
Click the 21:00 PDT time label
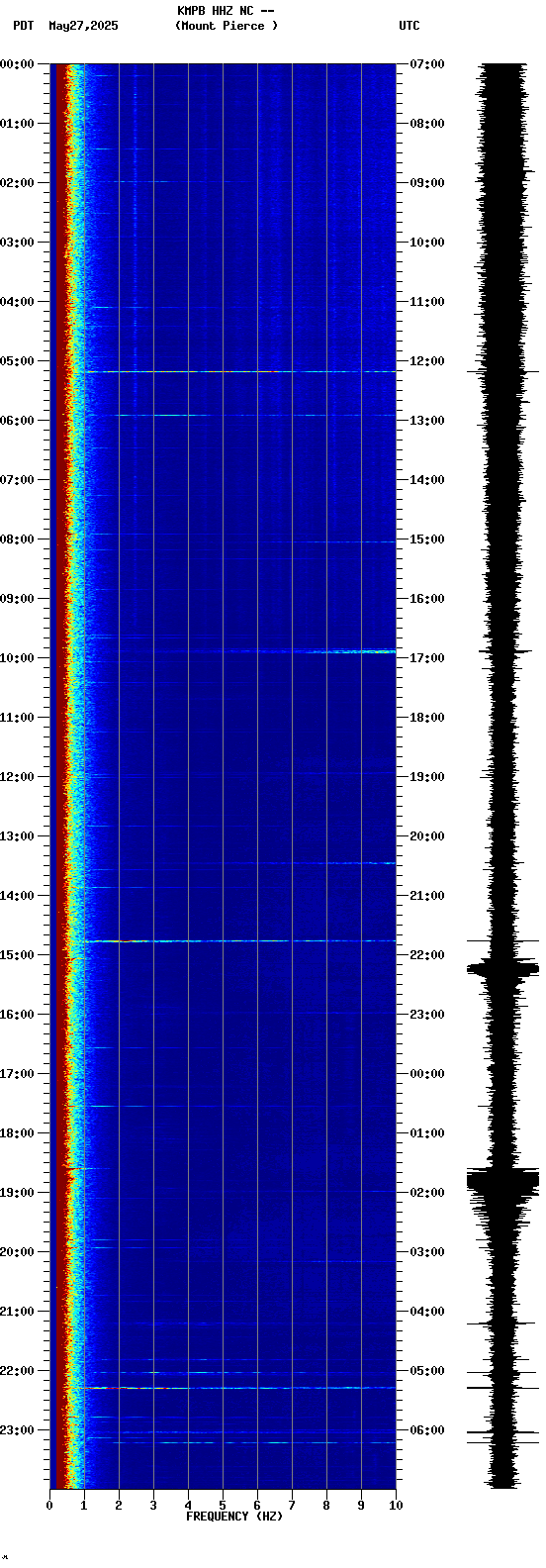click(18, 1312)
